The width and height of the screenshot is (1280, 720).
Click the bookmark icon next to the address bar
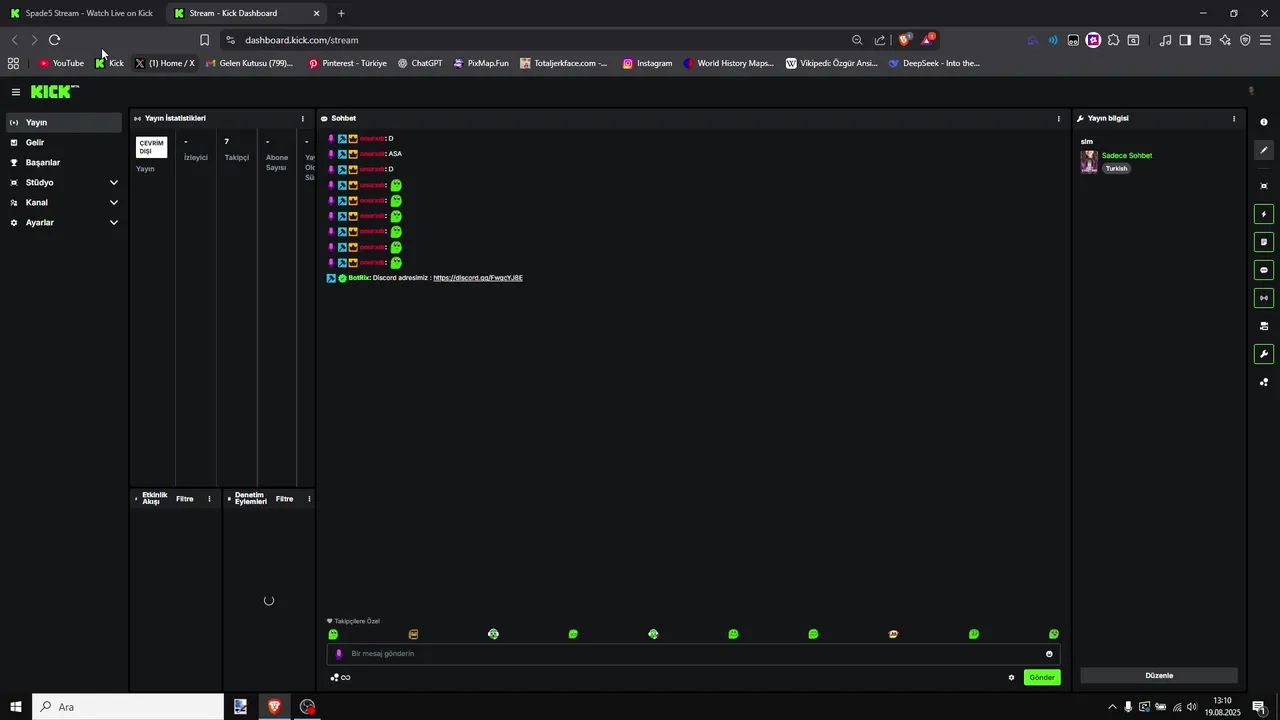pyautogui.click(x=204, y=40)
